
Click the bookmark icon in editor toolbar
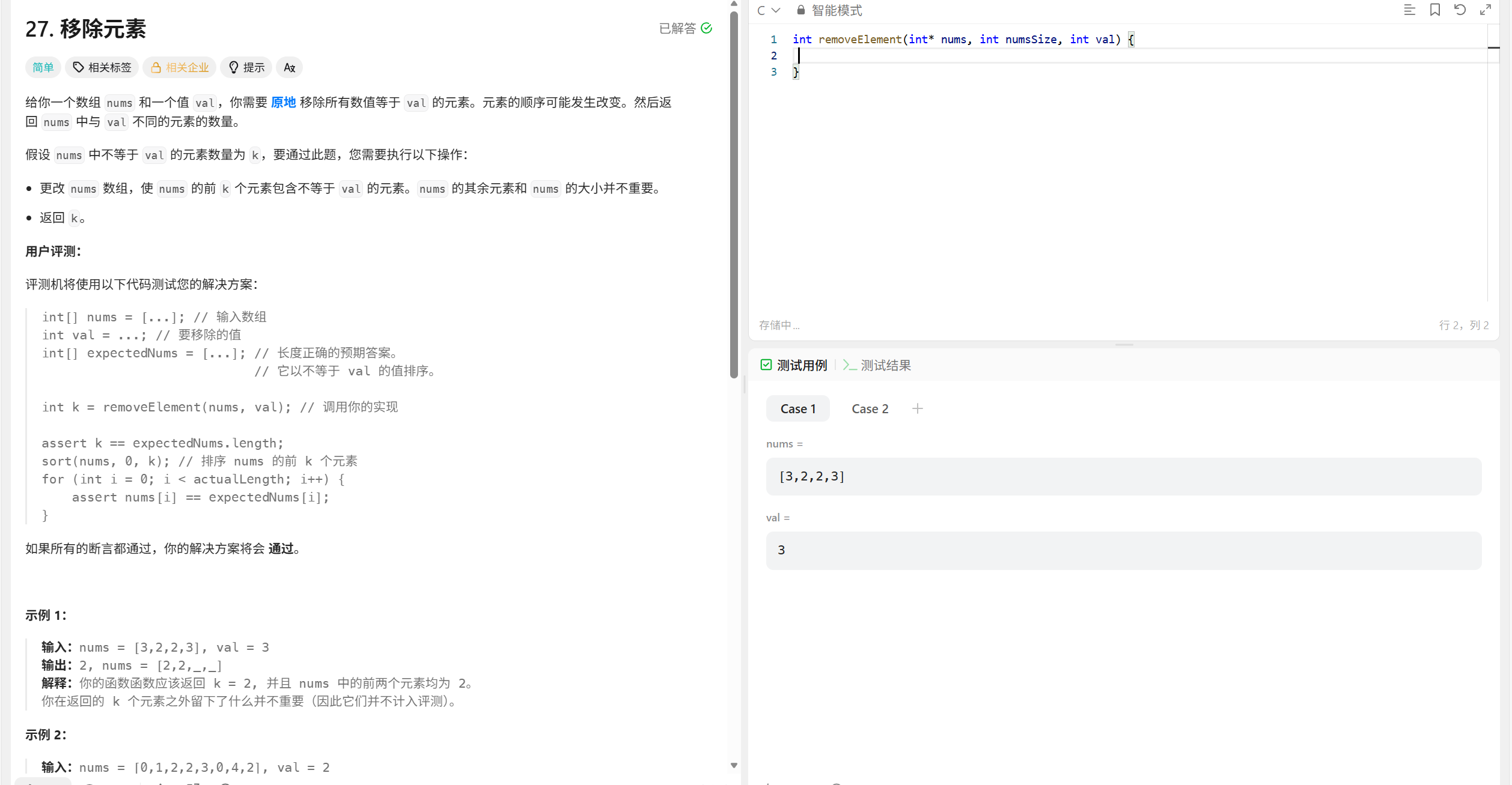(x=1434, y=10)
